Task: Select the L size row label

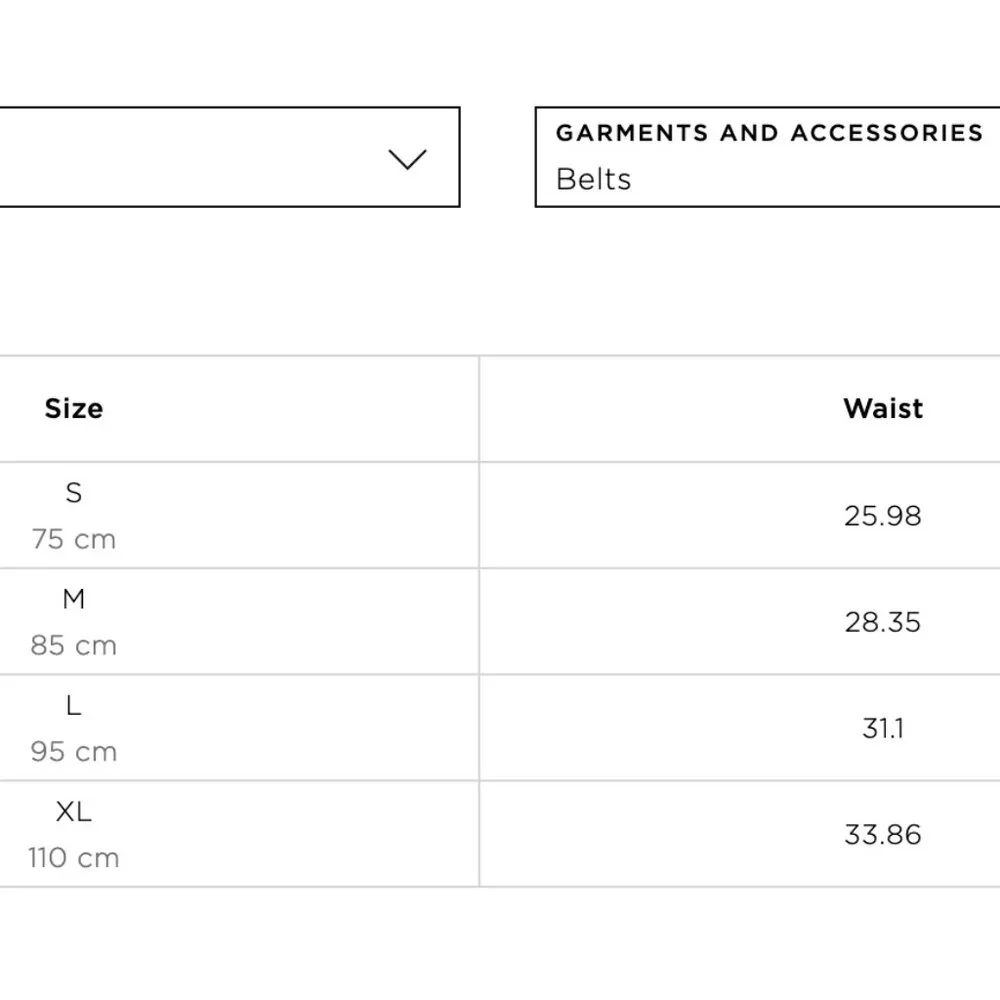Action: 74,705
